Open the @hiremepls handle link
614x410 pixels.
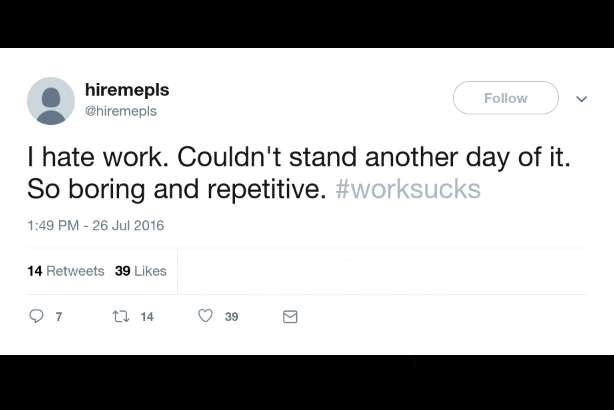[120, 111]
